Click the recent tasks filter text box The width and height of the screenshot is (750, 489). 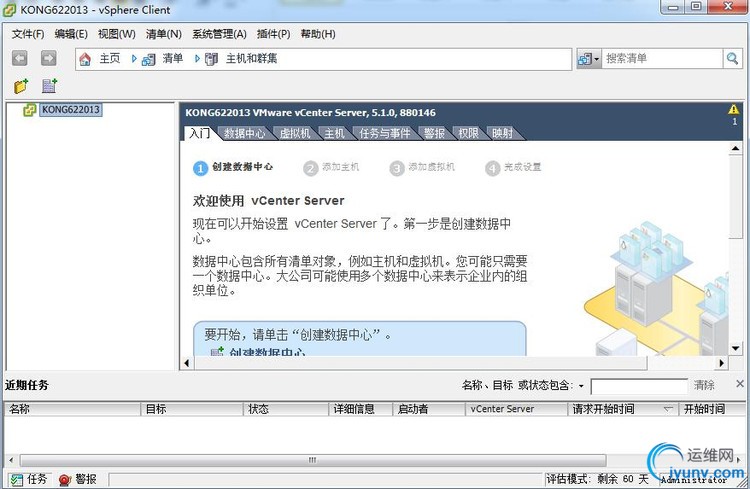click(639, 386)
